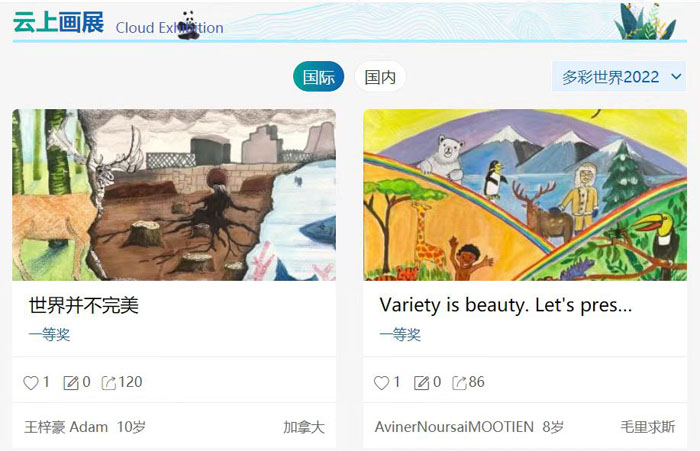Open the rainbow animals painting thumbnail
Viewport: 700px width, 451px height.
[525, 195]
